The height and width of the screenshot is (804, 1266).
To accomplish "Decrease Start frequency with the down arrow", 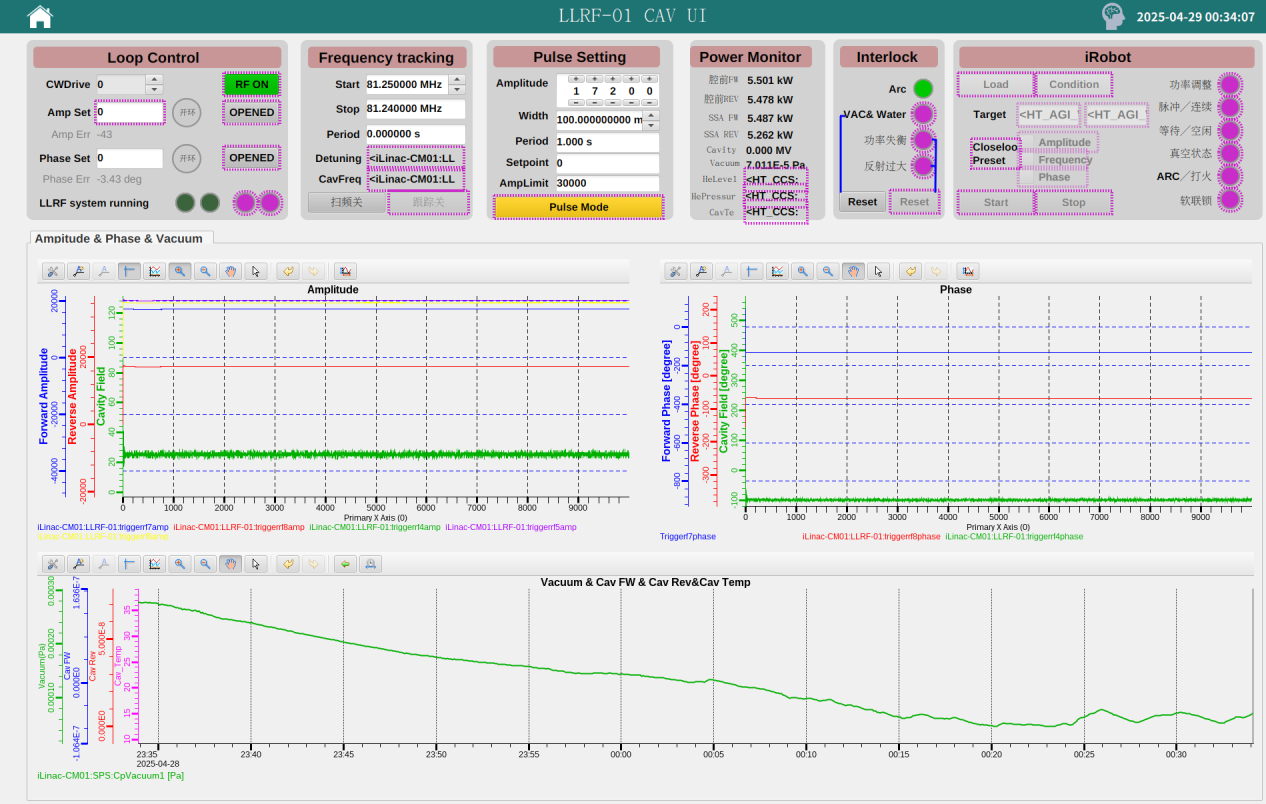I will tap(456, 90).
